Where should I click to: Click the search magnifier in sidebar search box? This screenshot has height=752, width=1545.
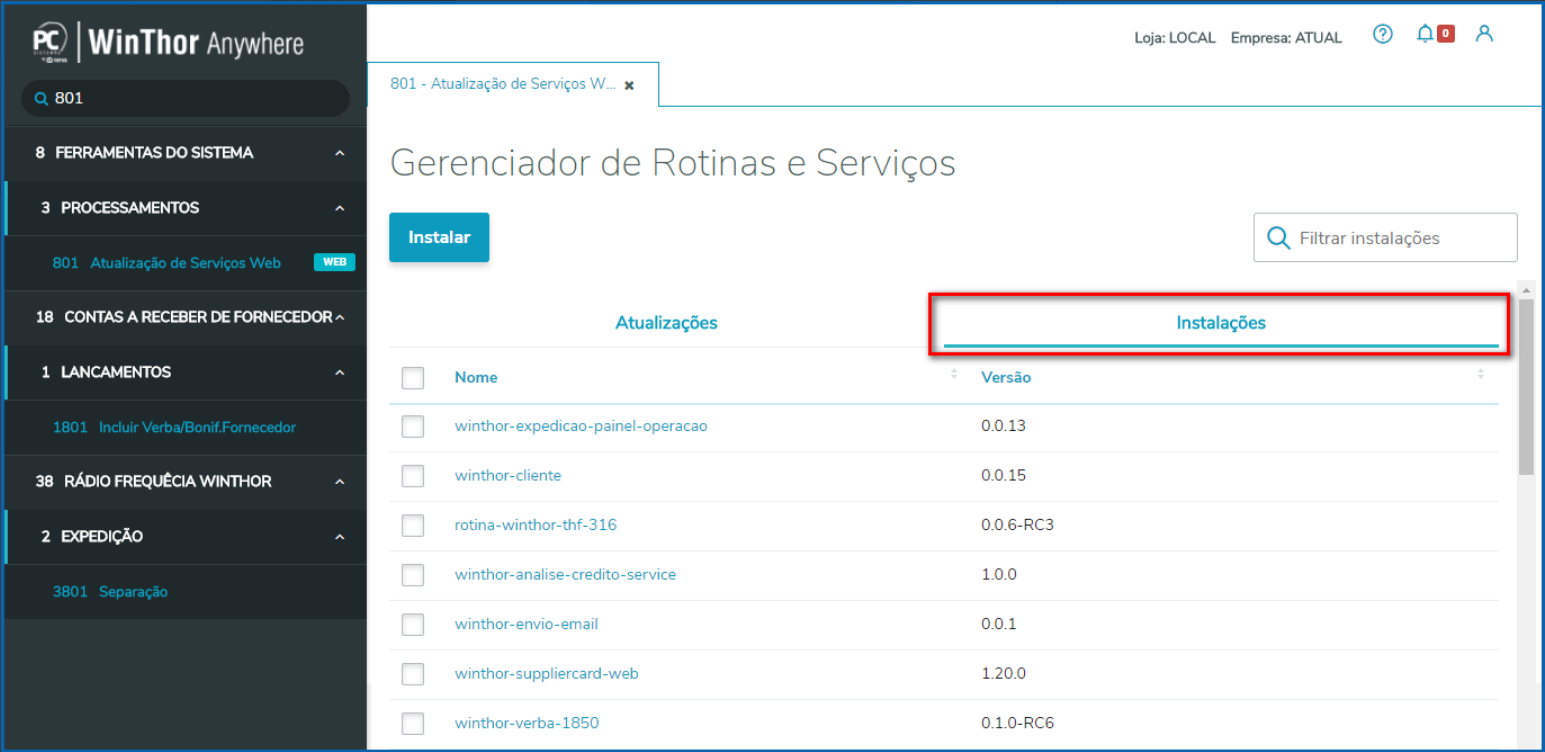pos(41,99)
